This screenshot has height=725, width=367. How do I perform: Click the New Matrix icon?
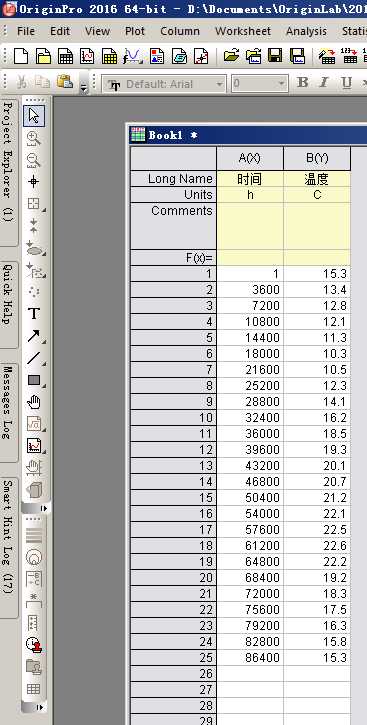point(110,56)
